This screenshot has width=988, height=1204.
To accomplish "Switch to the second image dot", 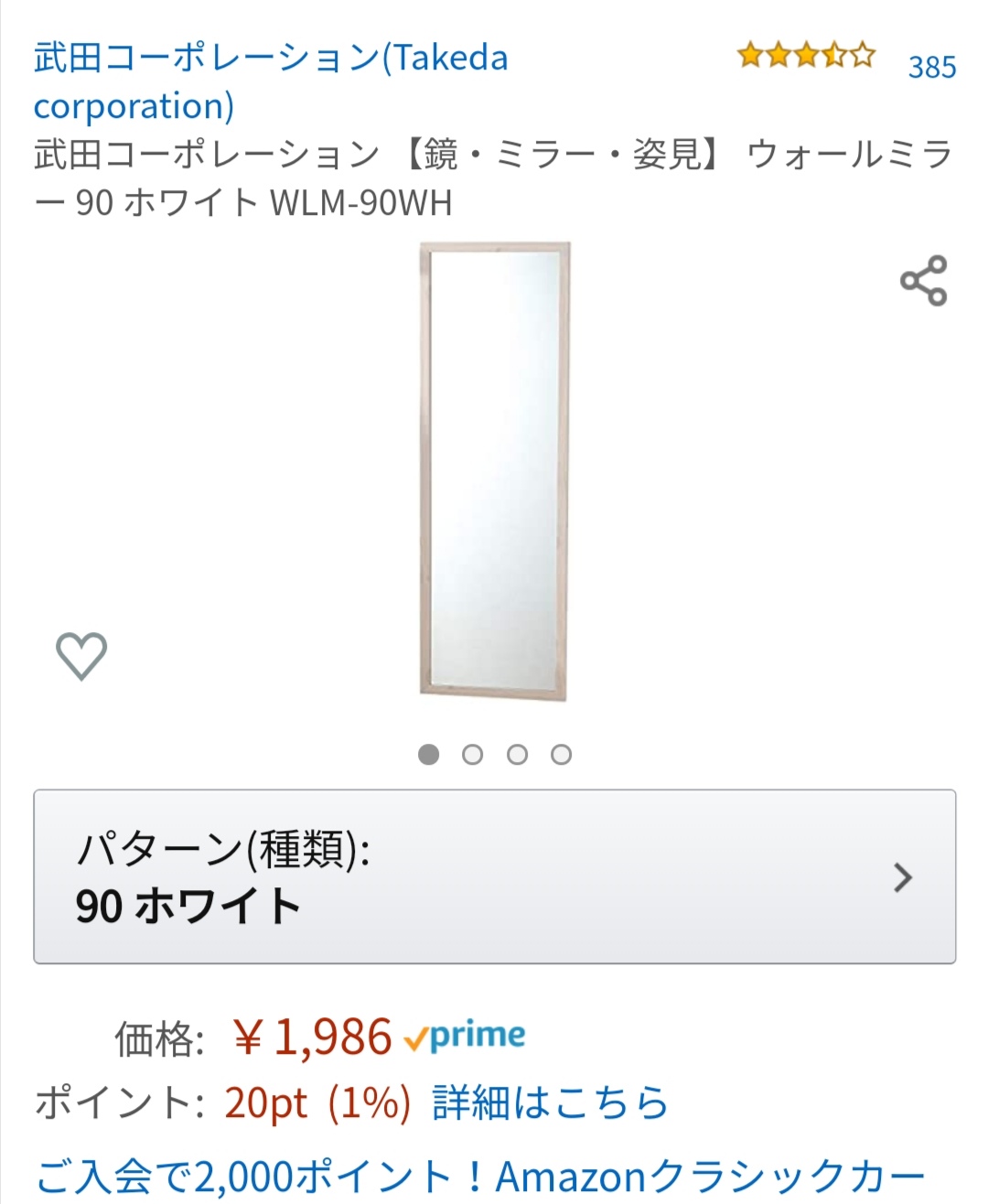I will click(x=472, y=755).
